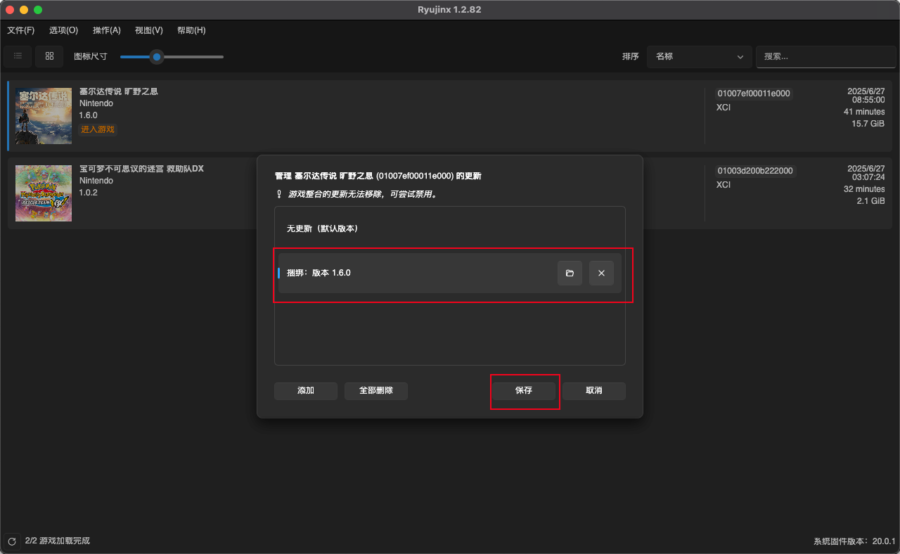This screenshot has height=554, width=900.
Task: Switch to grid view icon in toolbar
Action: click(x=49, y=56)
